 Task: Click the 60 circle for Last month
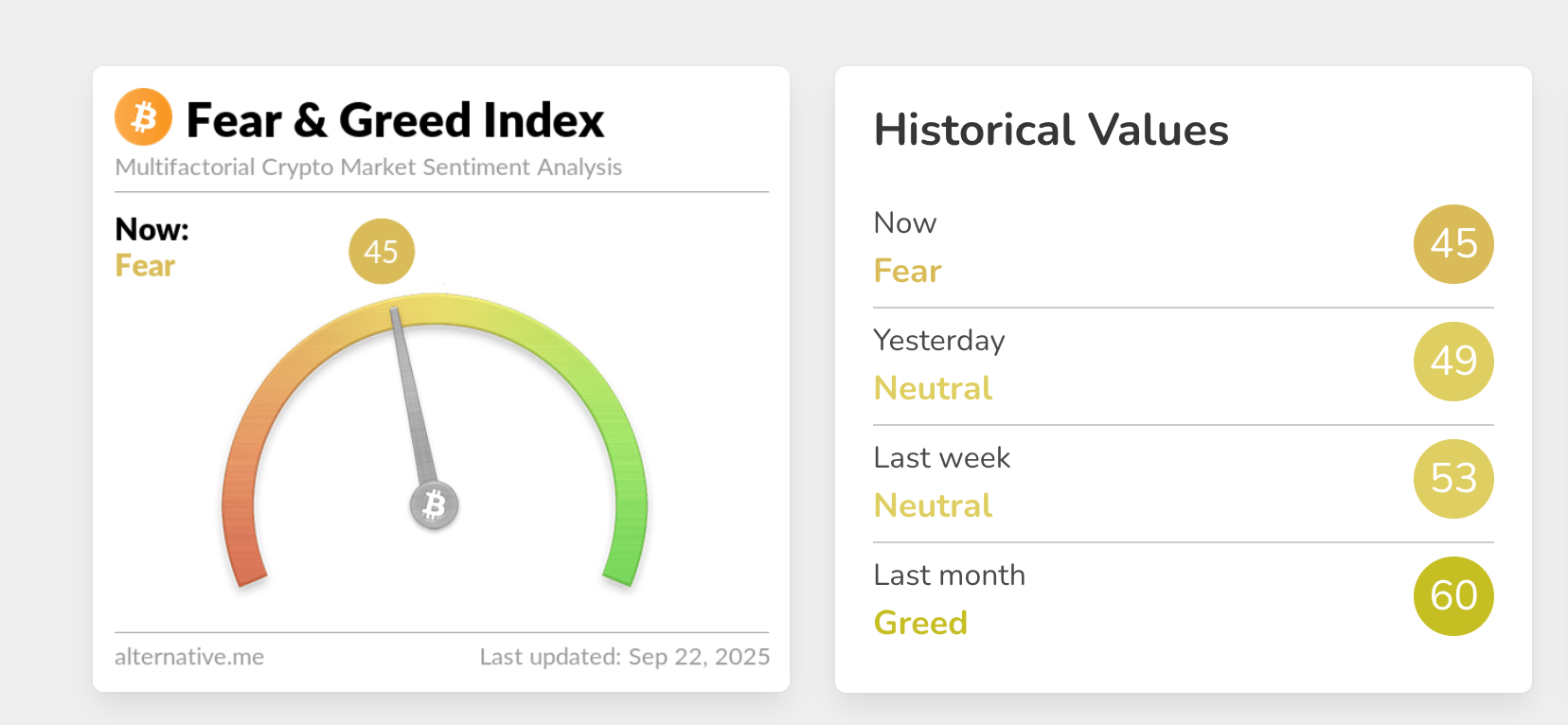click(1453, 596)
